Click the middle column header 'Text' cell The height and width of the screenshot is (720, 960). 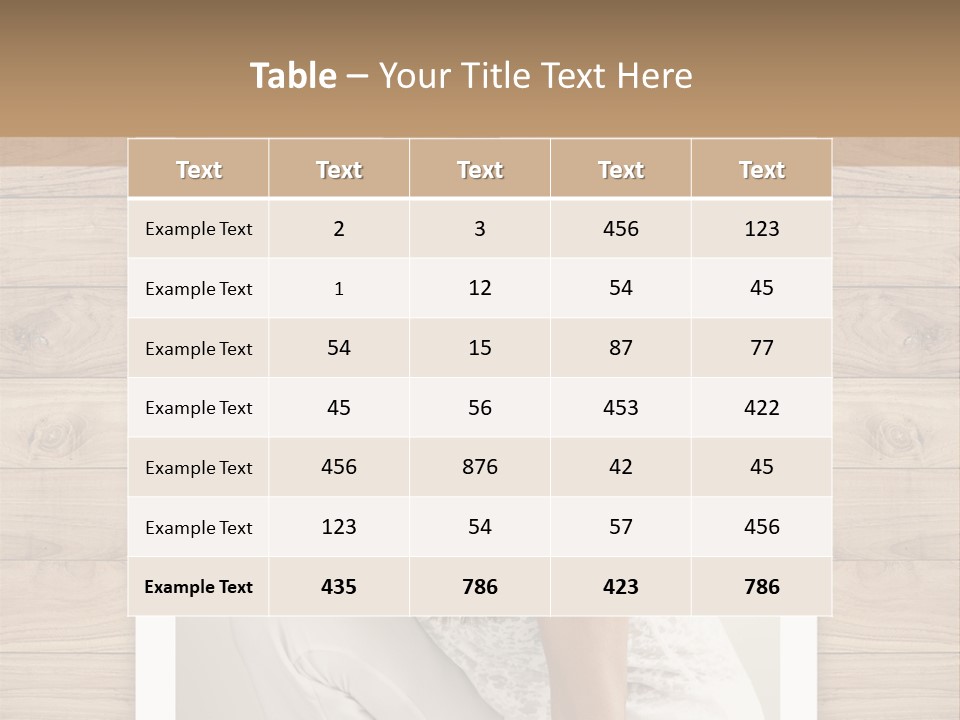point(480,170)
